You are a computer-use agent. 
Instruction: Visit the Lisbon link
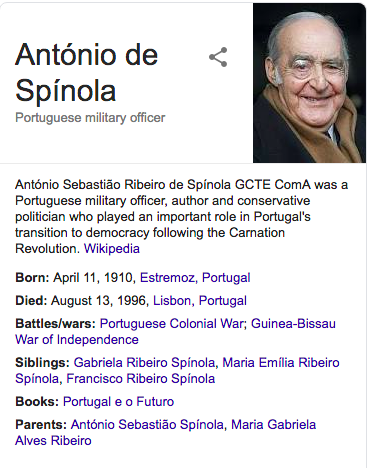(x=172, y=301)
